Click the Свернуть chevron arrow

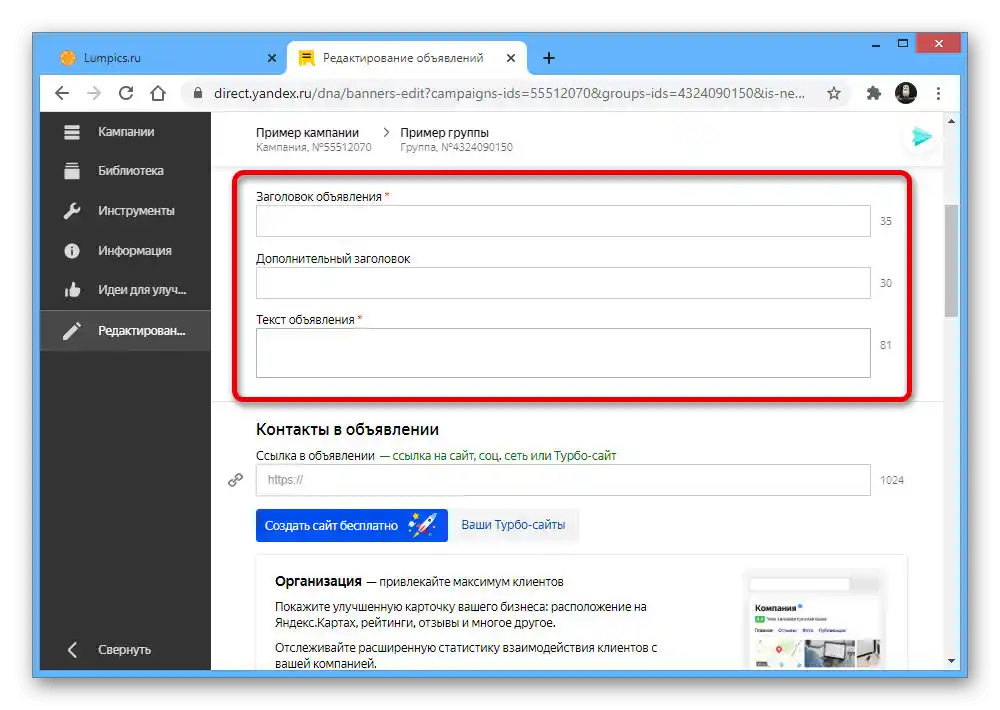click(72, 649)
